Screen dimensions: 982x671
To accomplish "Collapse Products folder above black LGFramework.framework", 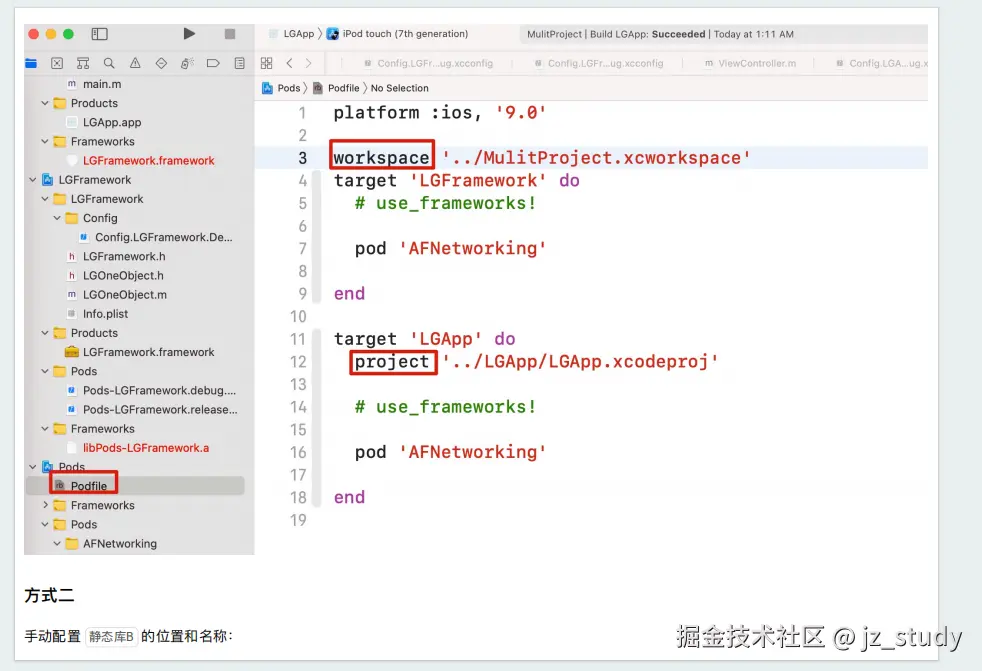I will (x=44, y=333).
